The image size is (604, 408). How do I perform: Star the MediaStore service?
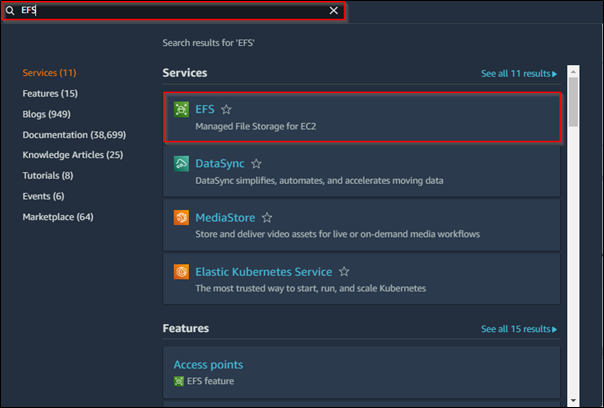267,218
